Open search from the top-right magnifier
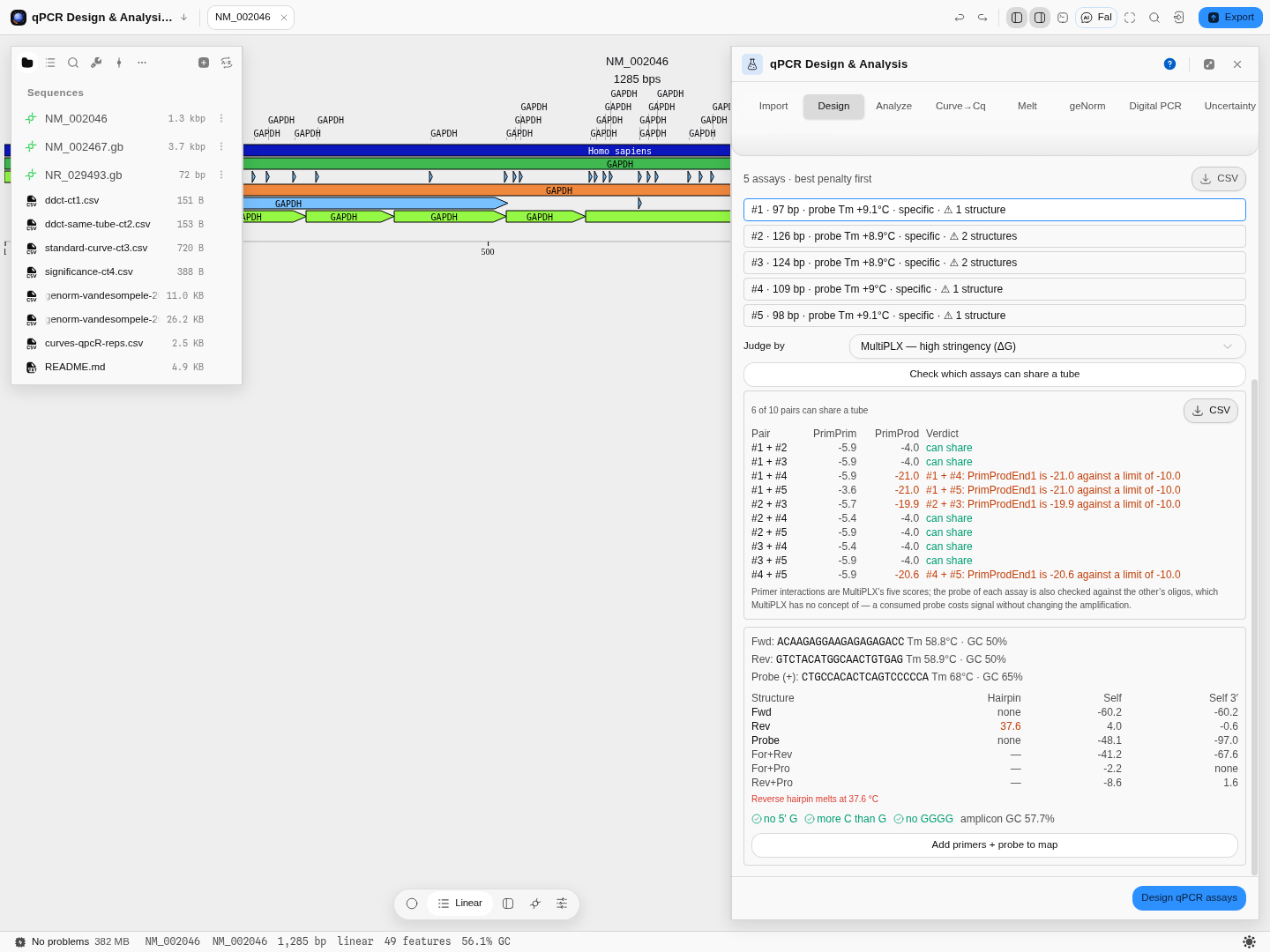This screenshot has height=952, width=1270. point(1154,18)
